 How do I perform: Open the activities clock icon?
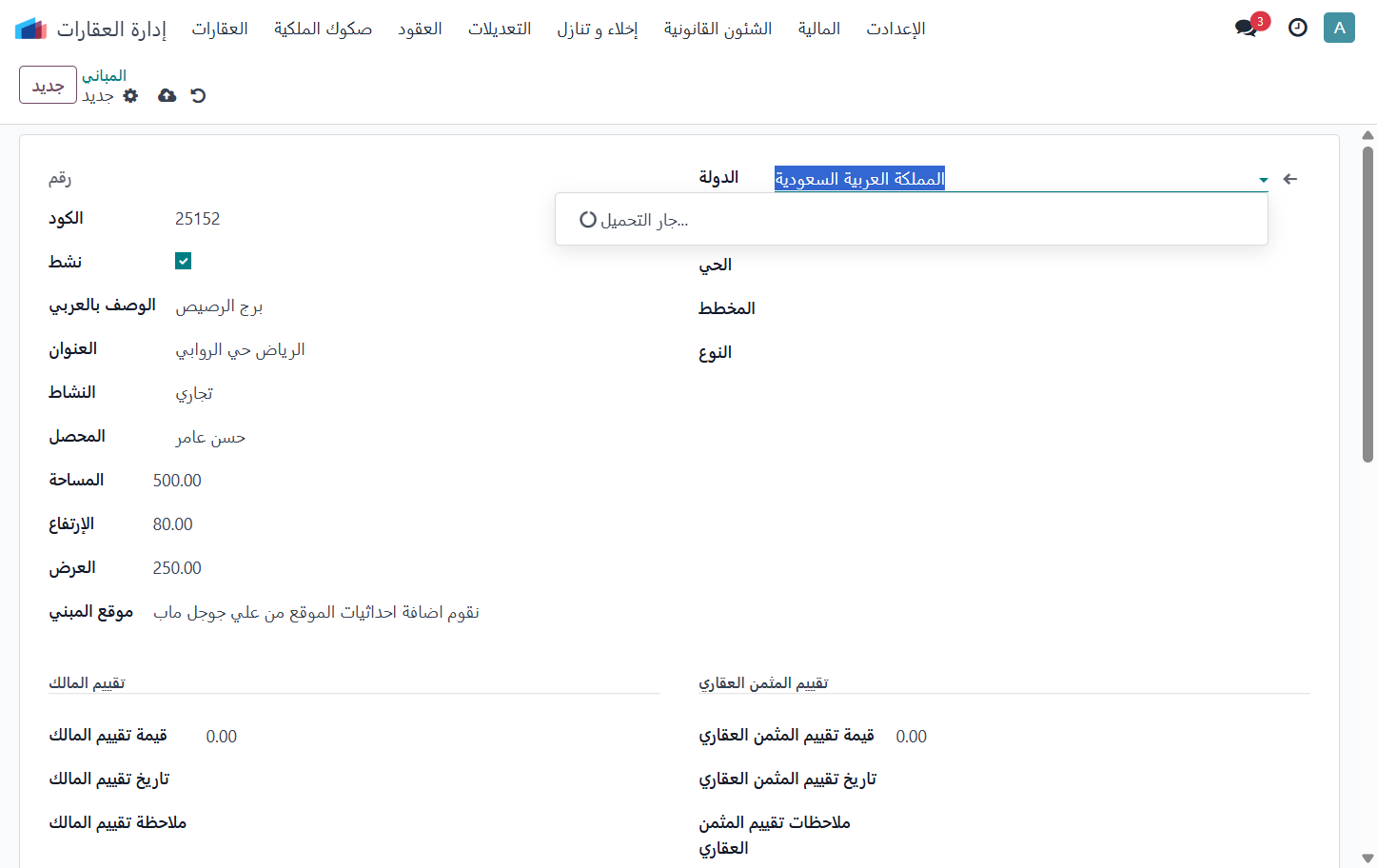(1297, 29)
